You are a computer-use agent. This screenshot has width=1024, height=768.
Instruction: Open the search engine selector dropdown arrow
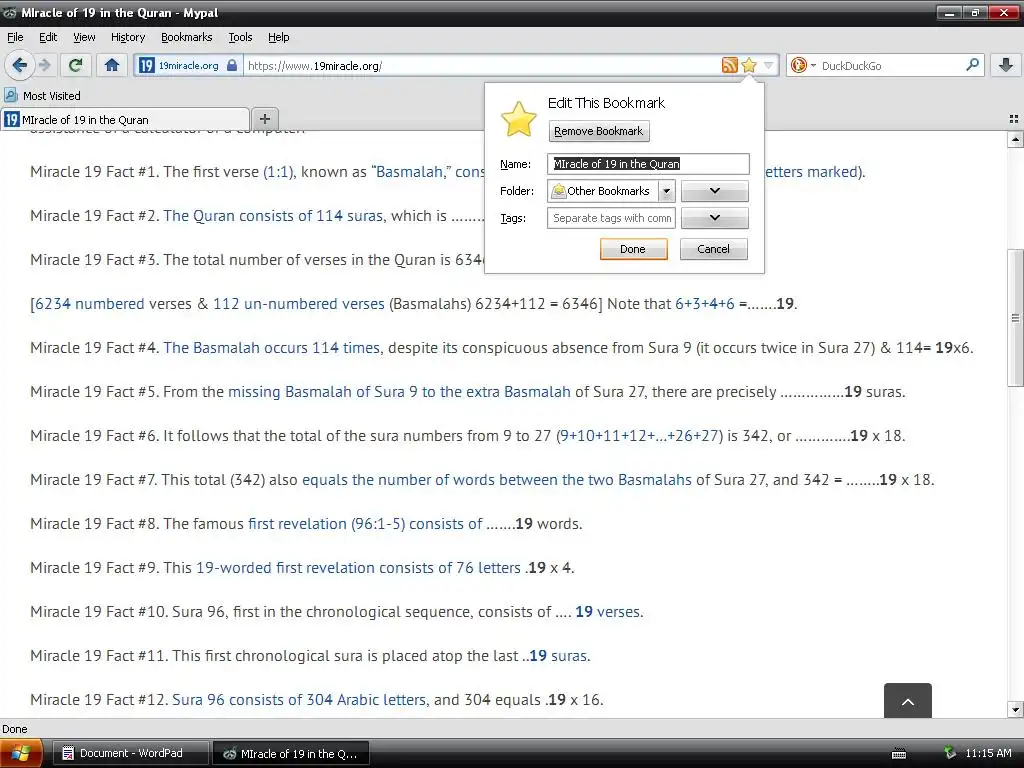(813, 65)
